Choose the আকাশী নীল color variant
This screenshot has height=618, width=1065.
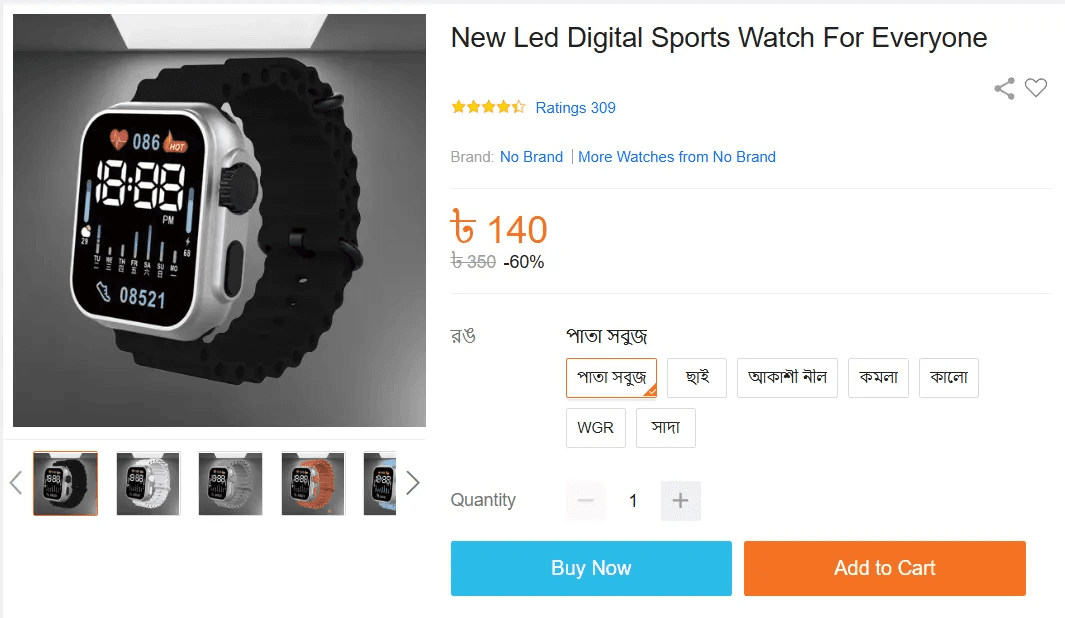pos(787,378)
